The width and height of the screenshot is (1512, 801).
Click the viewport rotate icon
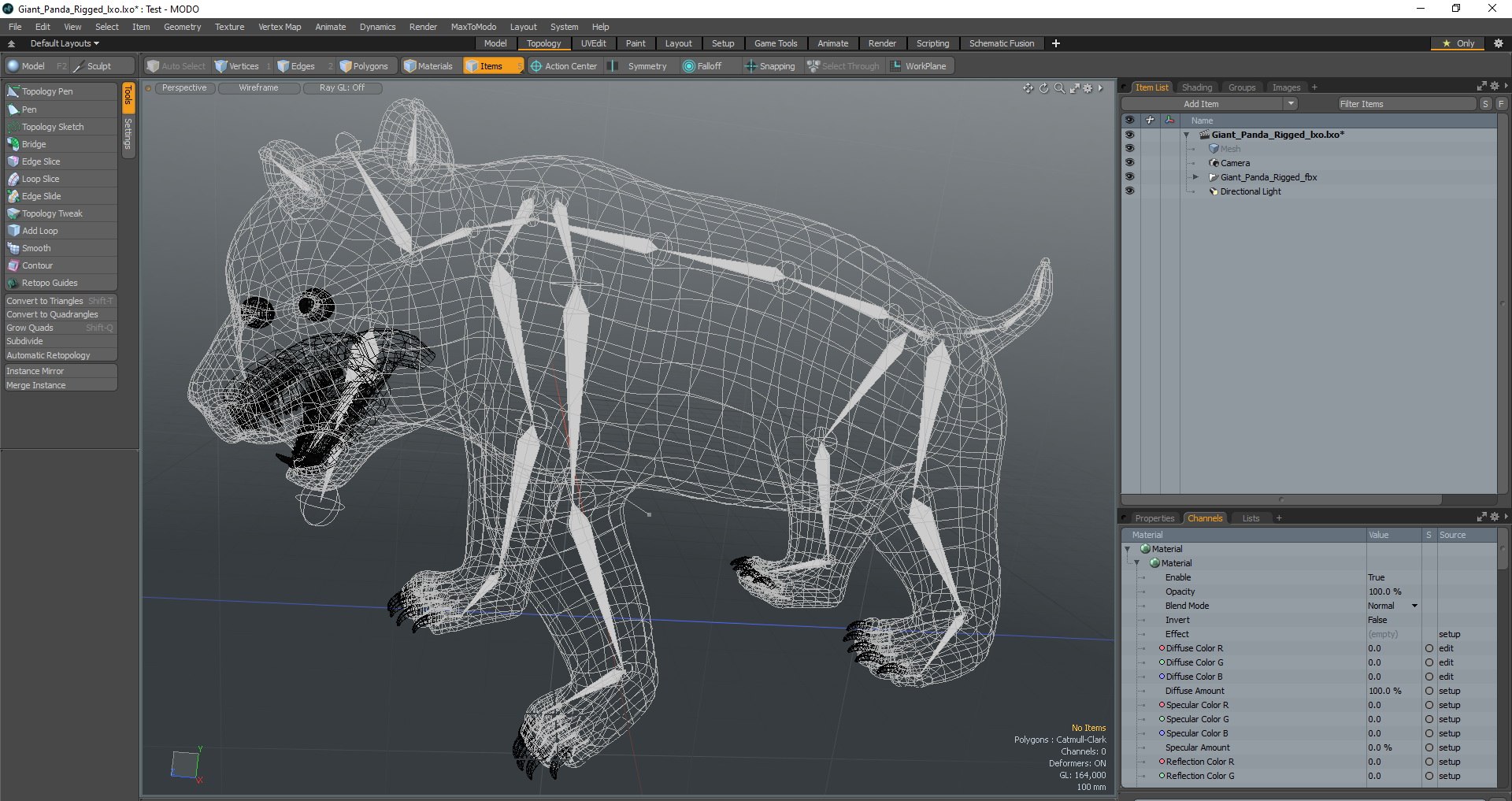(x=1044, y=88)
